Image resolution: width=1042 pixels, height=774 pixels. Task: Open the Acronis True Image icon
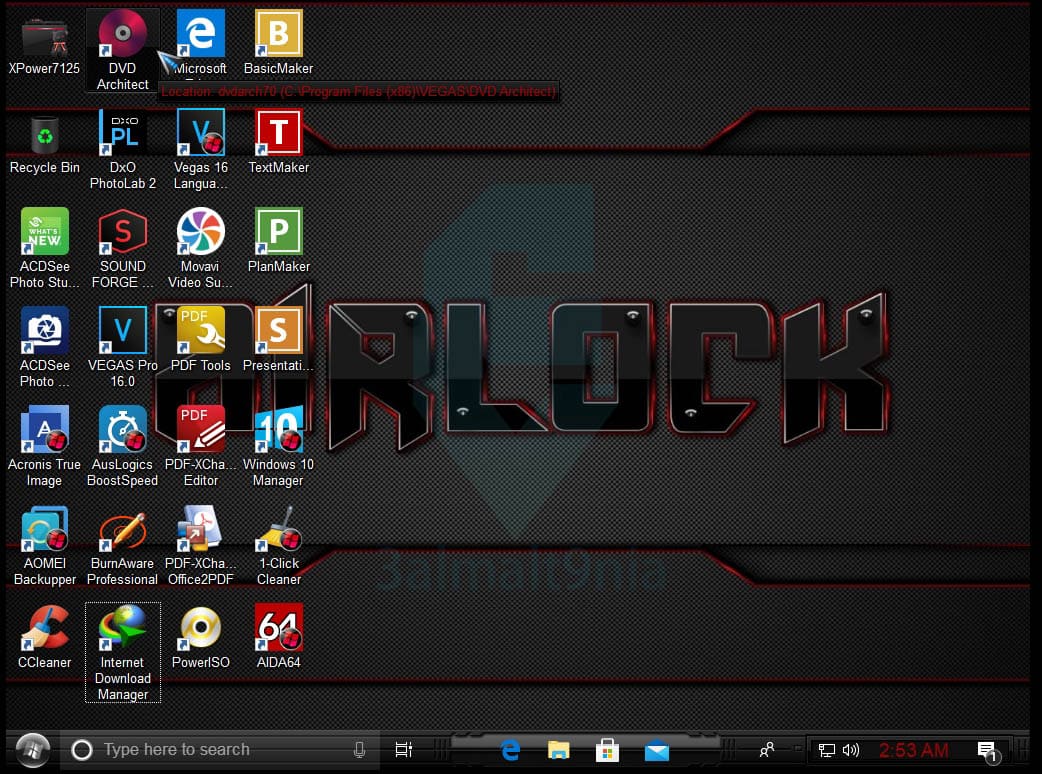coord(45,446)
